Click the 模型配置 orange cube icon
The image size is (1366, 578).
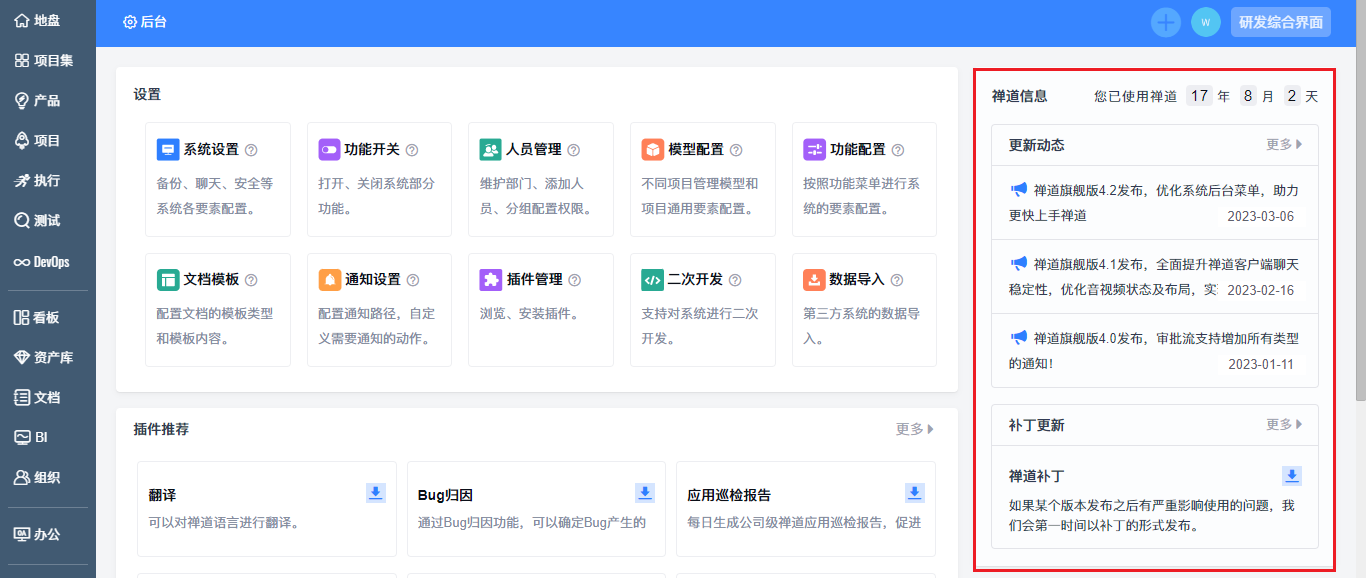(x=652, y=150)
